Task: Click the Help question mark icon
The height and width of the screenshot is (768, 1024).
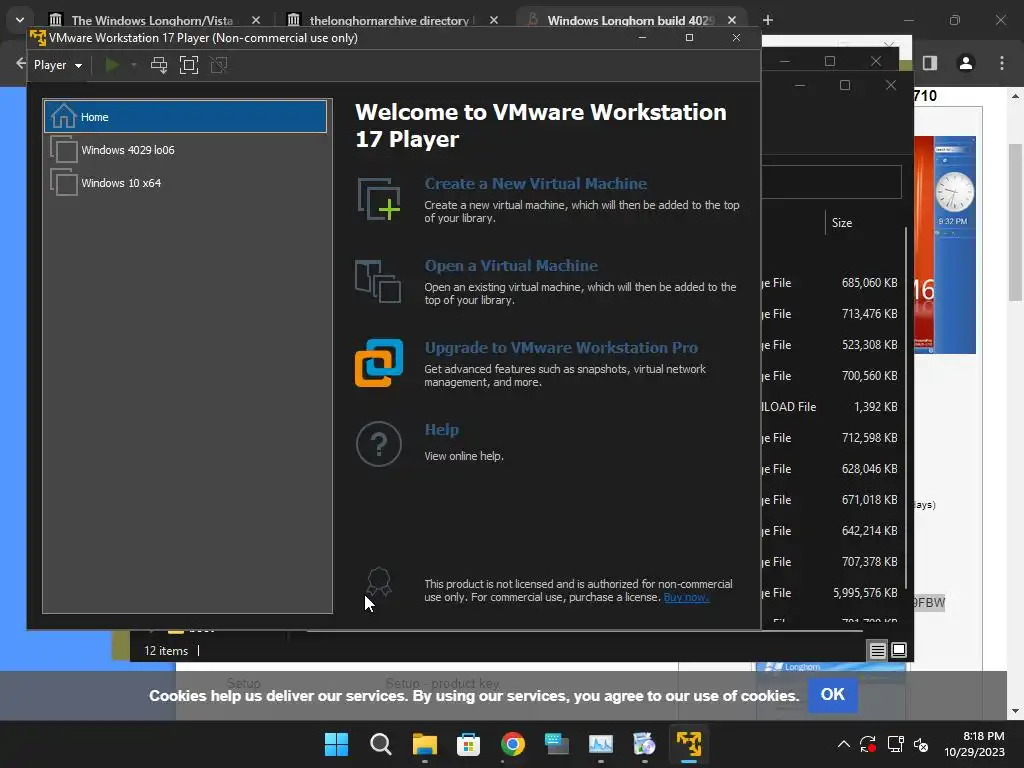Action: pos(379,444)
